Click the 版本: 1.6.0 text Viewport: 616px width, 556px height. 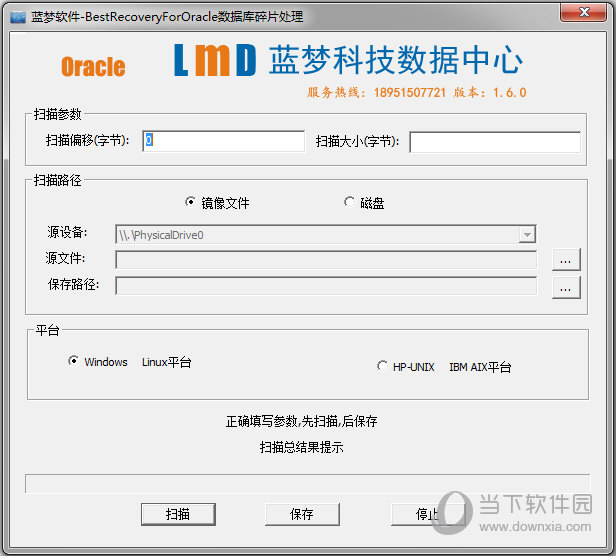point(490,93)
